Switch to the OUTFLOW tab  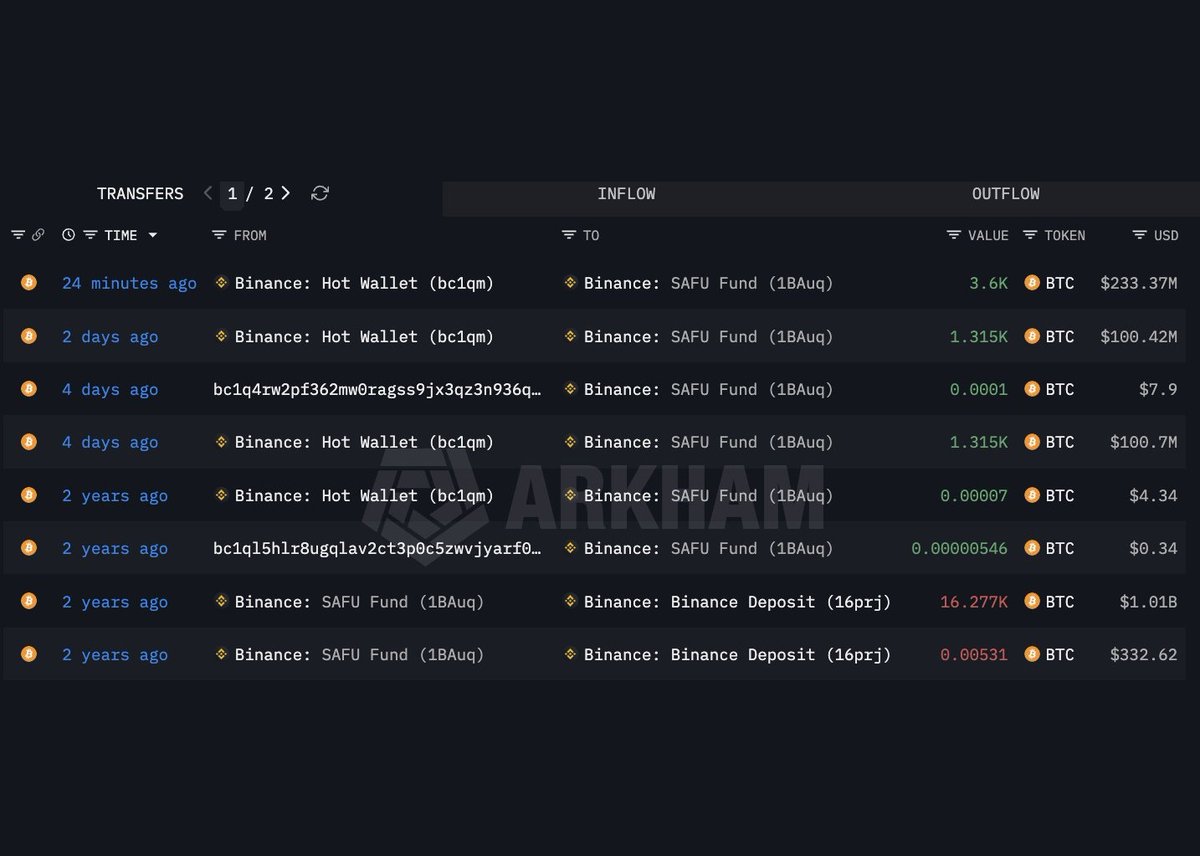[1006, 194]
